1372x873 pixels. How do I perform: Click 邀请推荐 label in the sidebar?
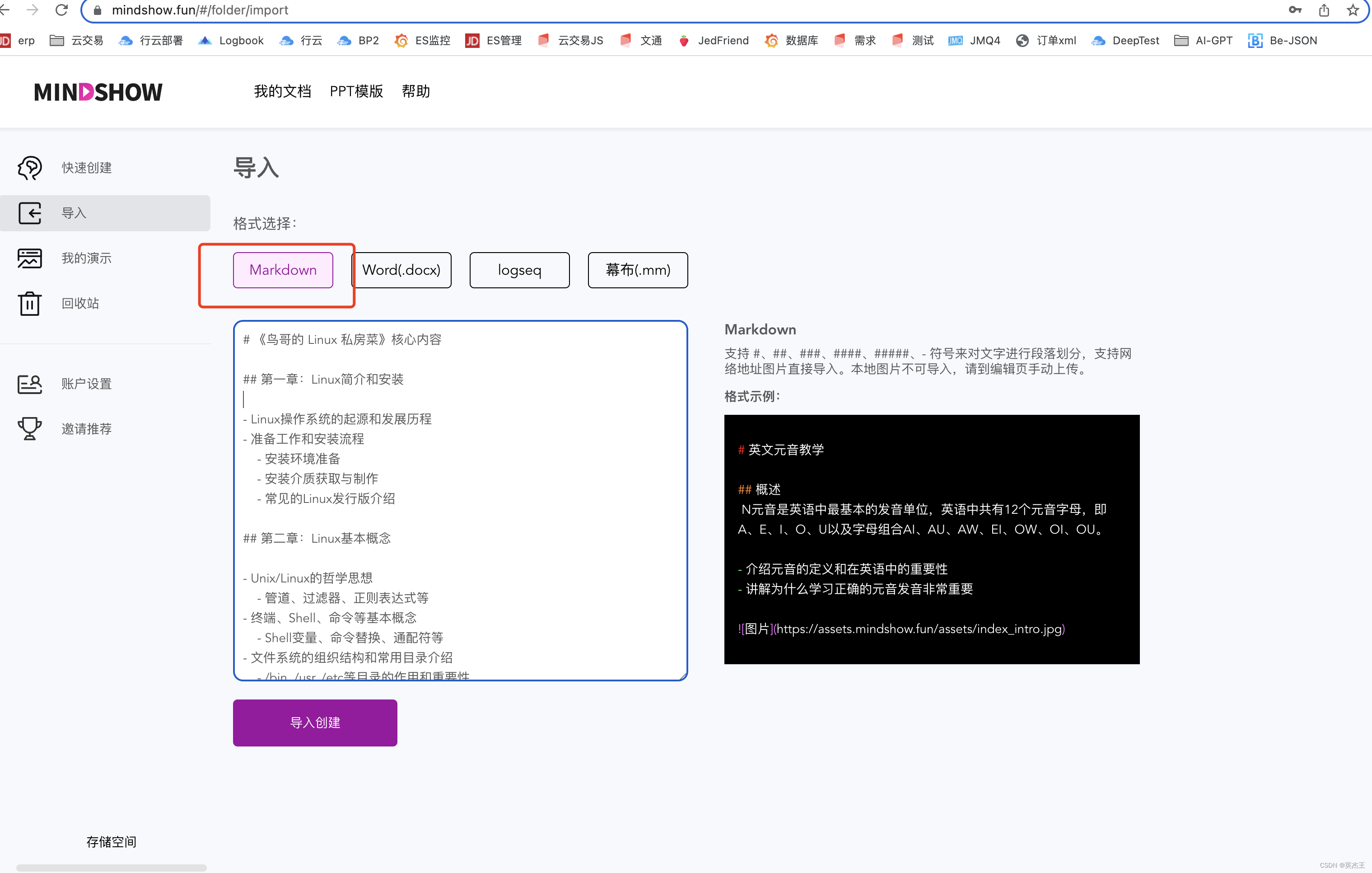tap(87, 429)
